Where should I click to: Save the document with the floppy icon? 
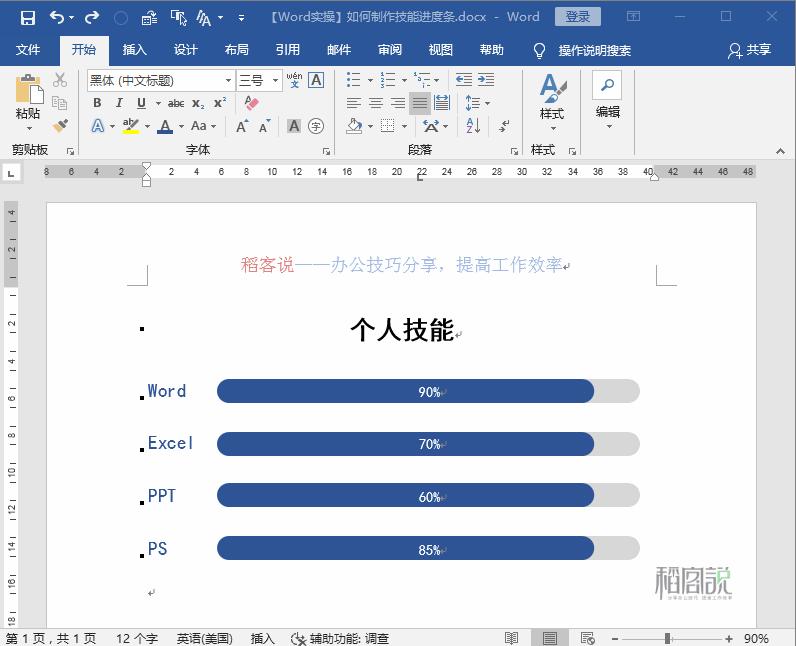27,18
